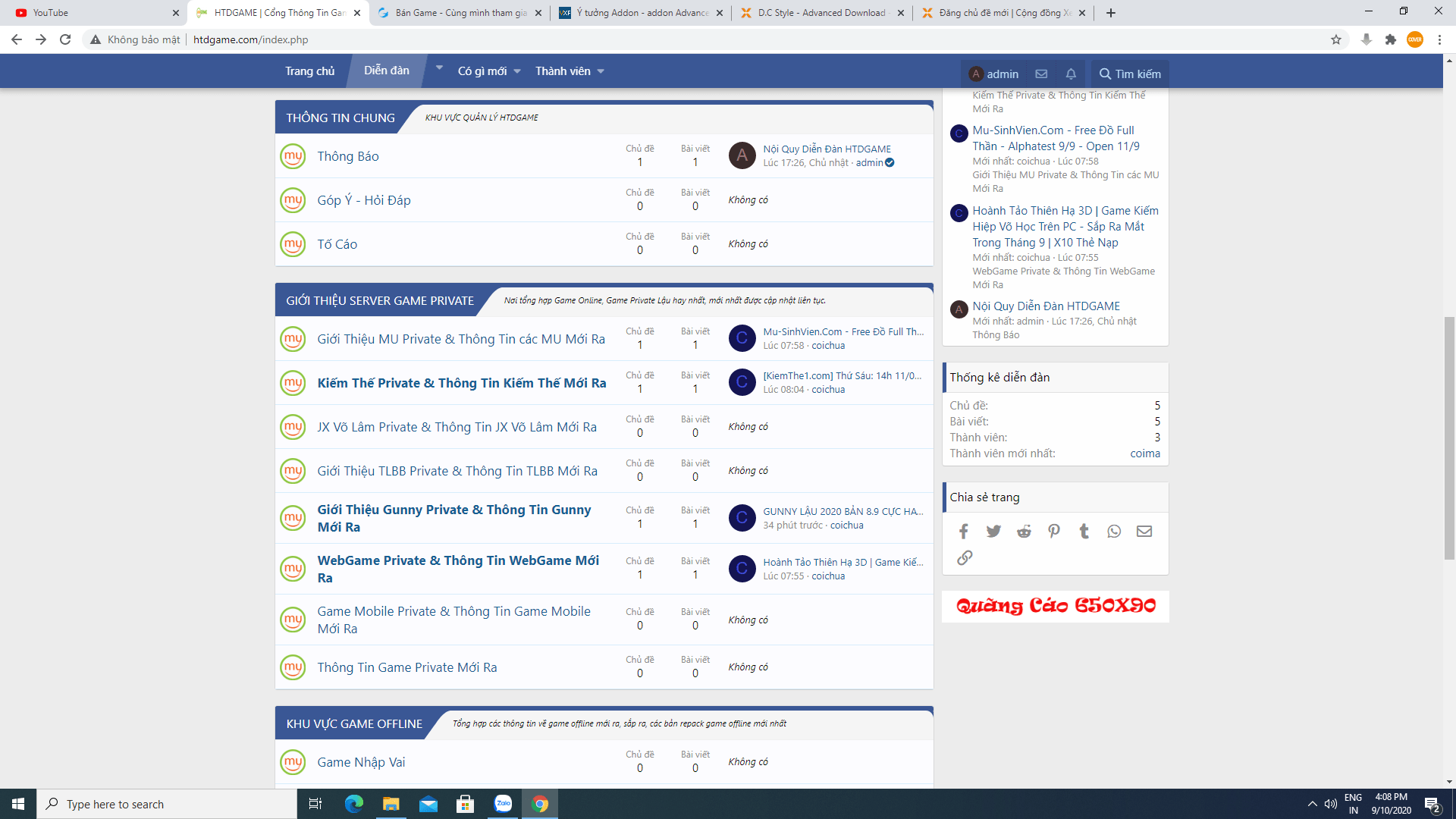Image resolution: width=1456 pixels, height=819 pixels.
Task: Open Microsoft Store from taskbar
Action: pyautogui.click(x=465, y=804)
